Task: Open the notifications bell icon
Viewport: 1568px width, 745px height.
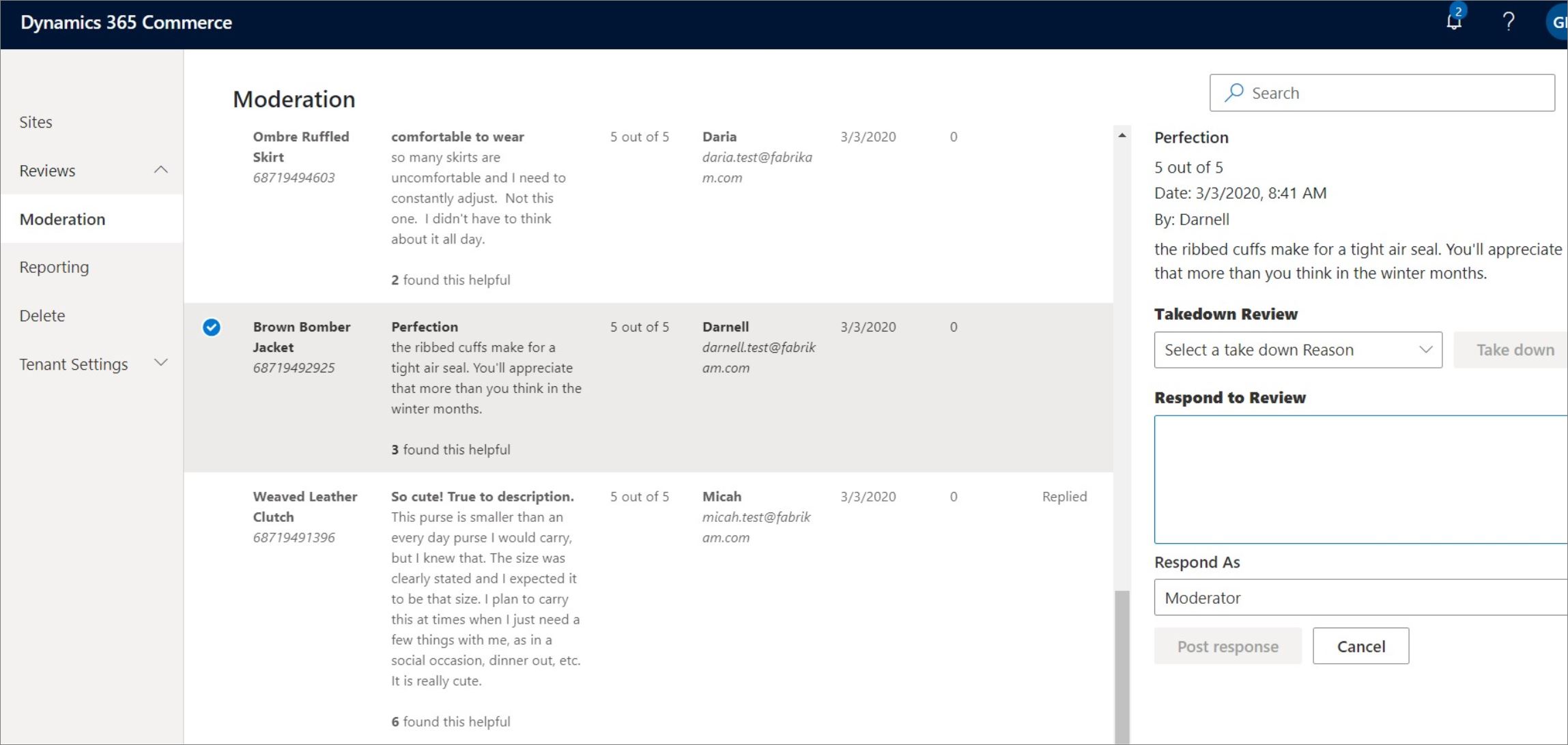Action: coord(1454,22)
